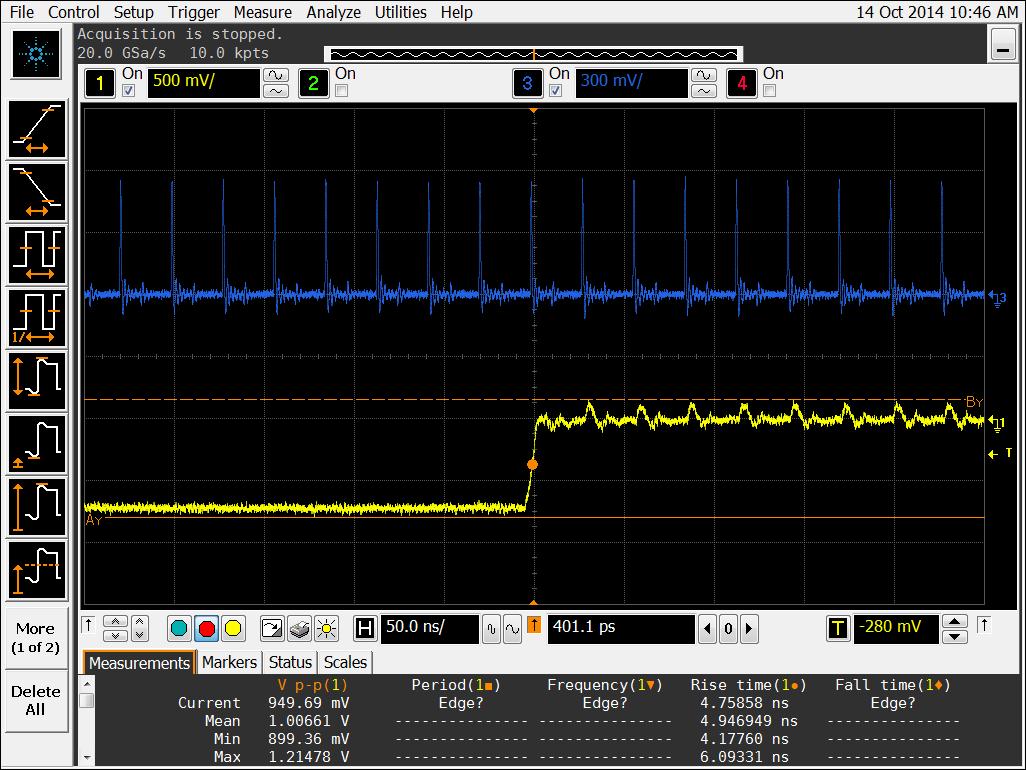
Task: Click Delete All measurements button
Action: tap(35, 700)
